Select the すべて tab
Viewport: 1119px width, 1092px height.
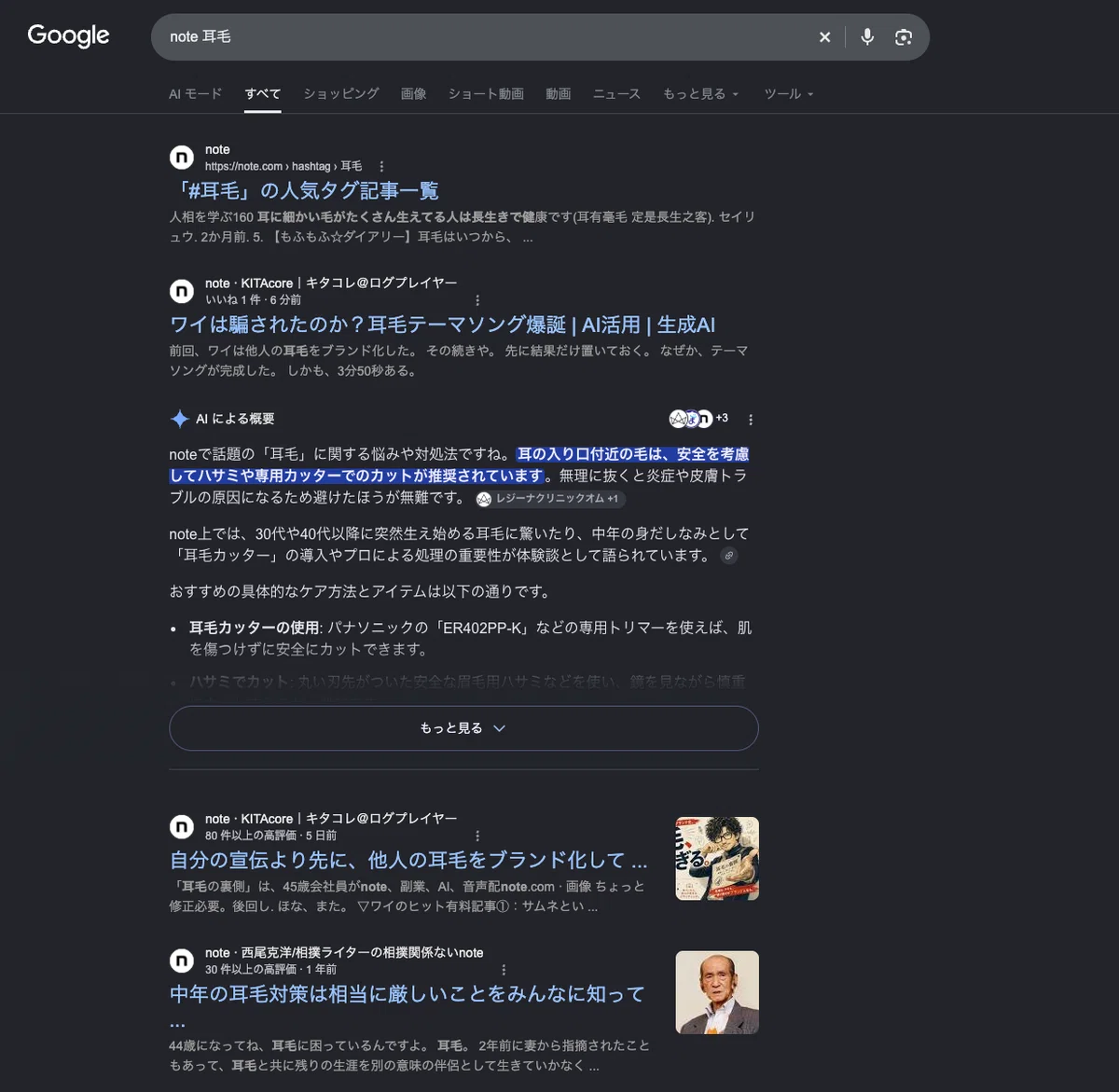coord(263,93)
